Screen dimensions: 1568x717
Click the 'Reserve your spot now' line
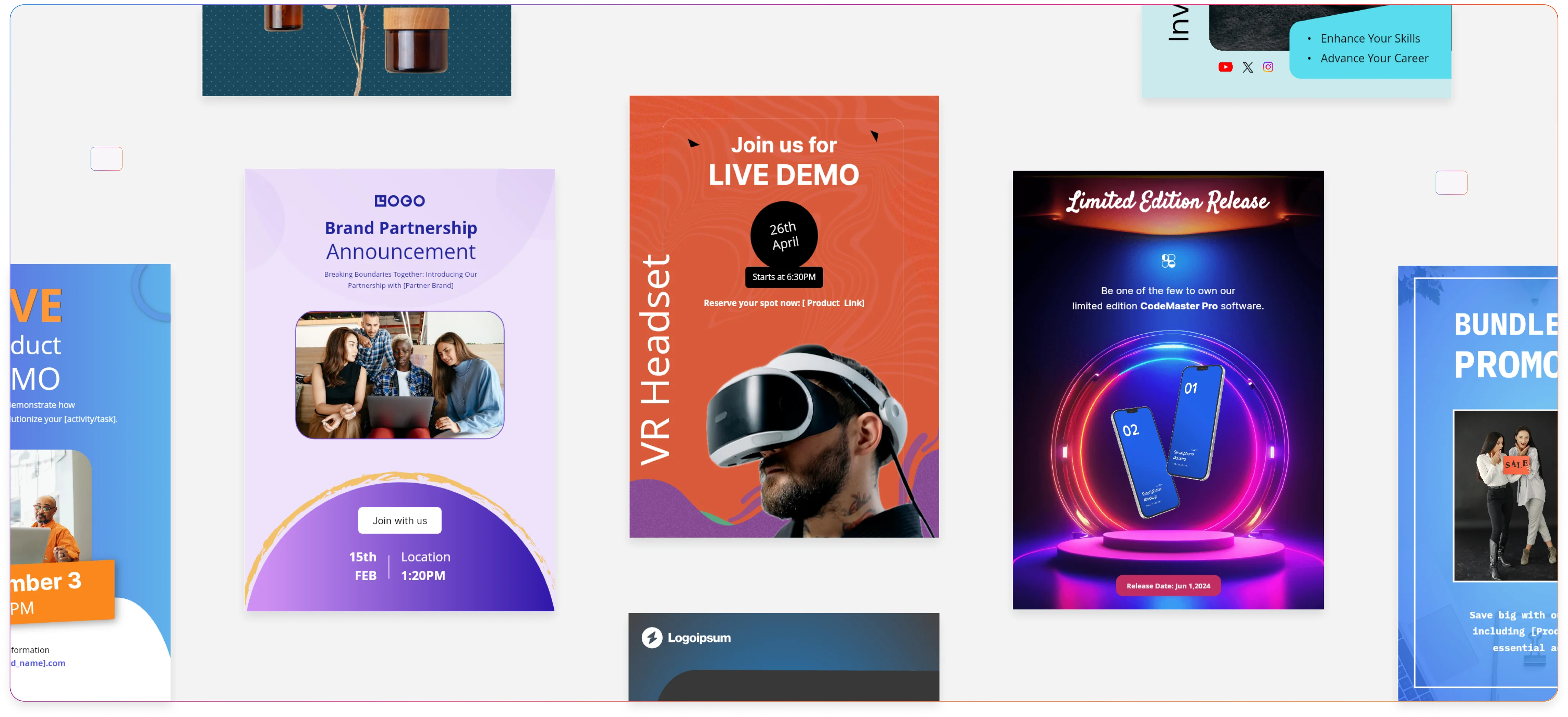click(783, 303)
